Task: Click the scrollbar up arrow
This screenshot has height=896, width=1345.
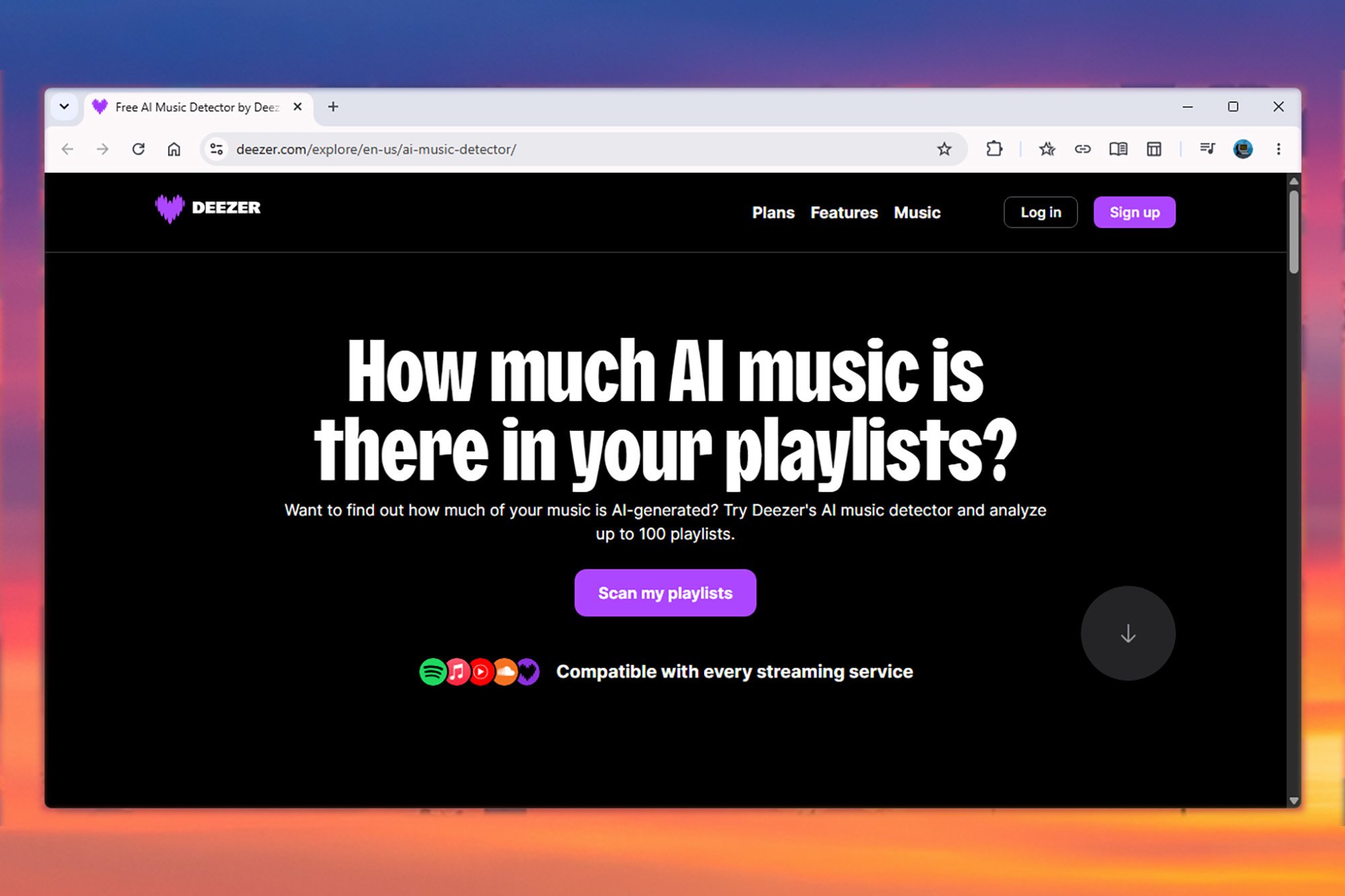Action: tap(1294, 181)
